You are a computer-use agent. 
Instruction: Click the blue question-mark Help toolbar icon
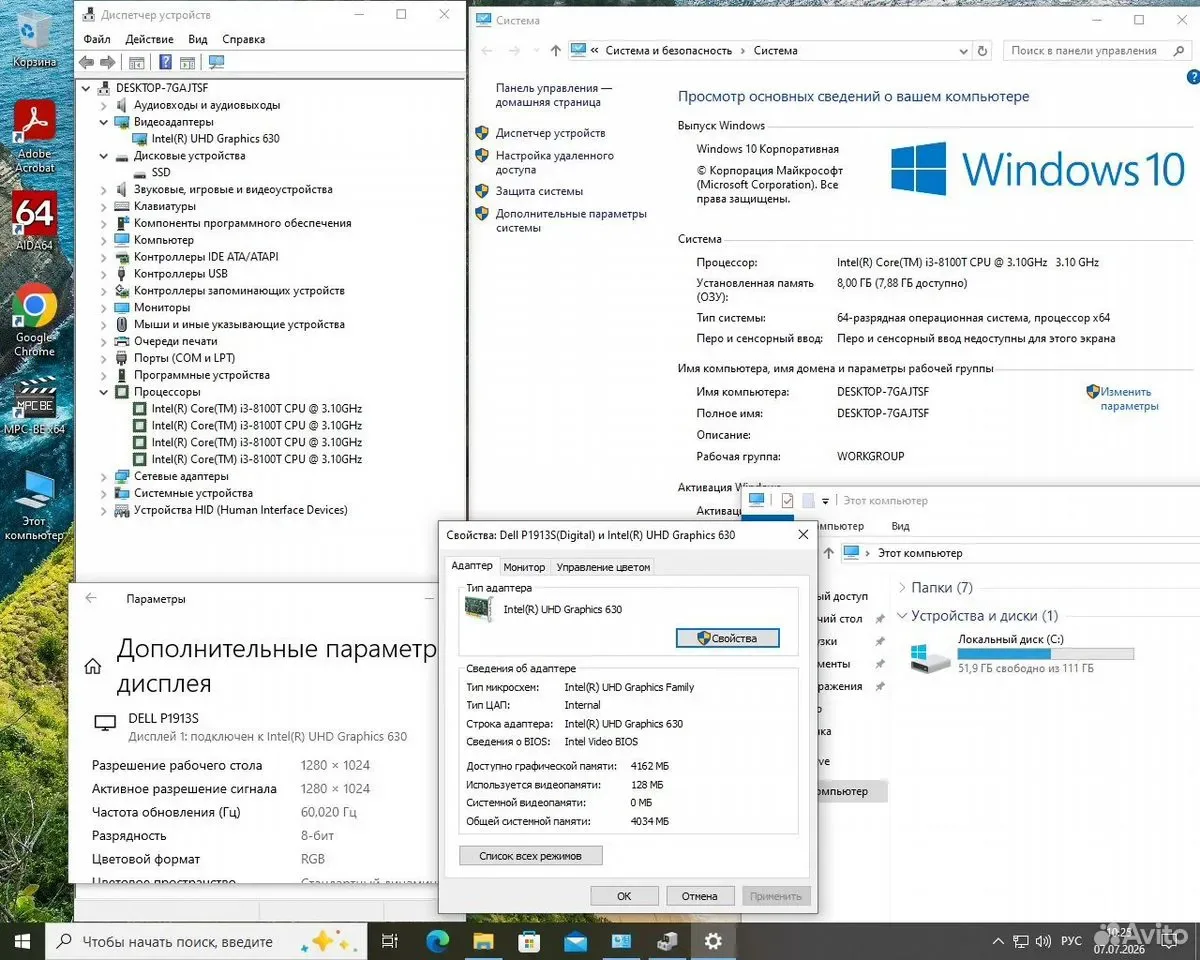pos(165,62)
